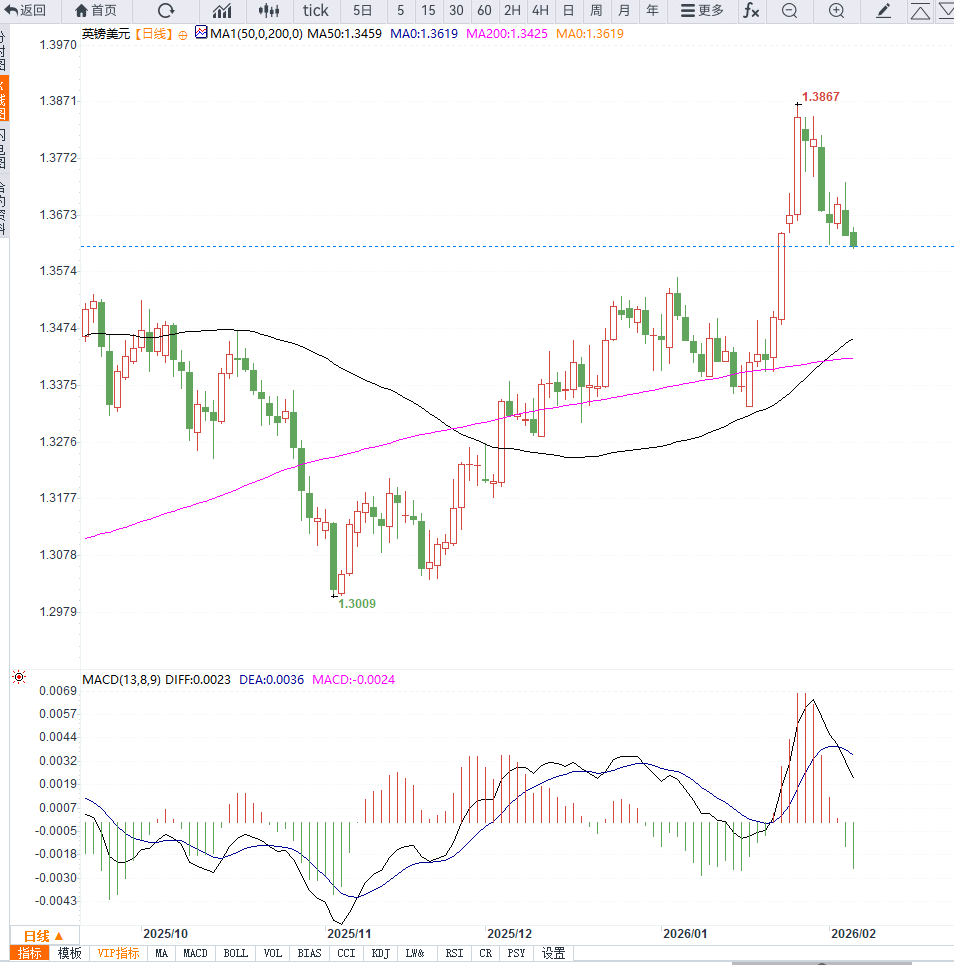Click the MA1 indicator chart icon

[201, 32]
